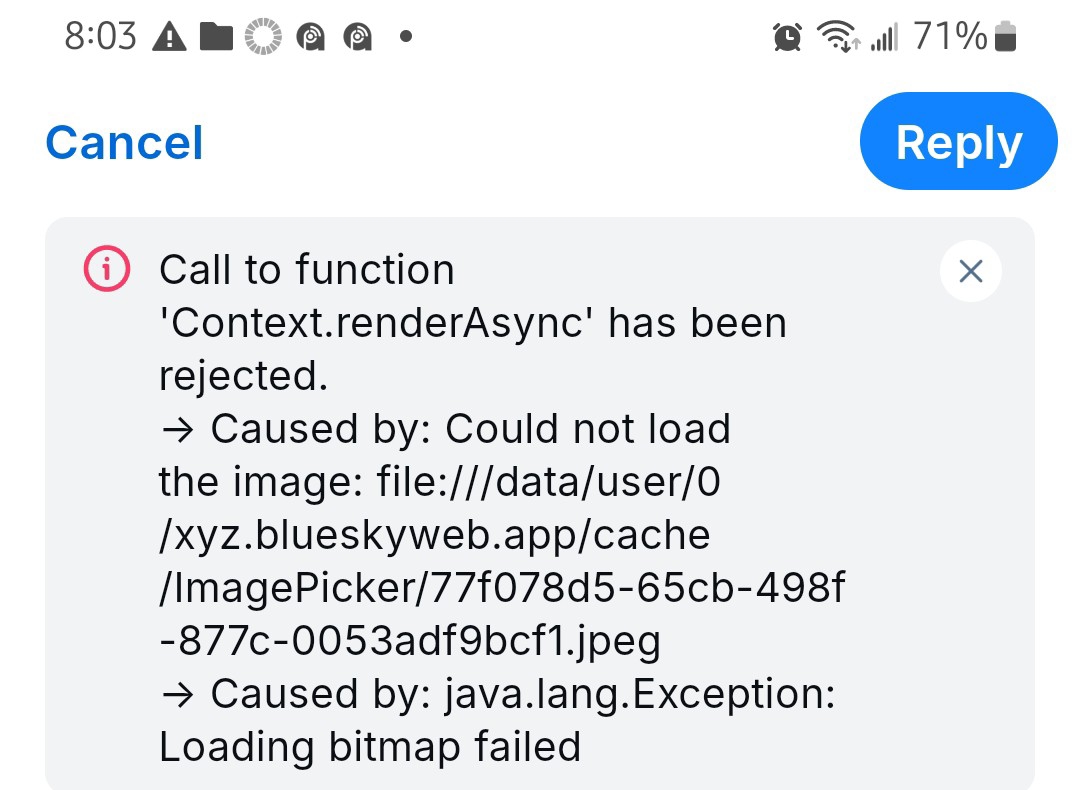Viewport: 1080px width, 790px height.
Task: Tap the notification overflow dot
Action: click(x=405, y=38)
